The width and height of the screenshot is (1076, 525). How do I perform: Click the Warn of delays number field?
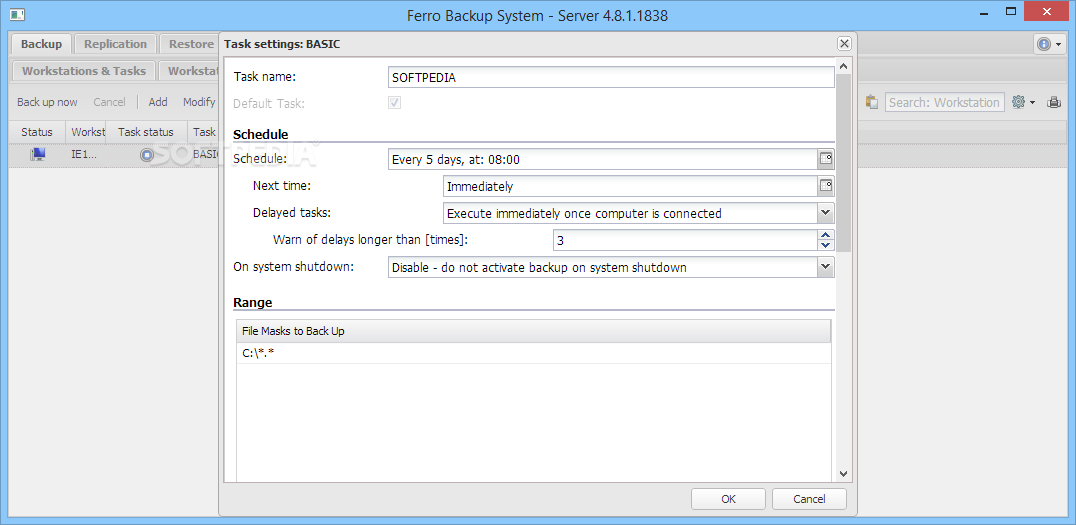click(x=686, y=240)
